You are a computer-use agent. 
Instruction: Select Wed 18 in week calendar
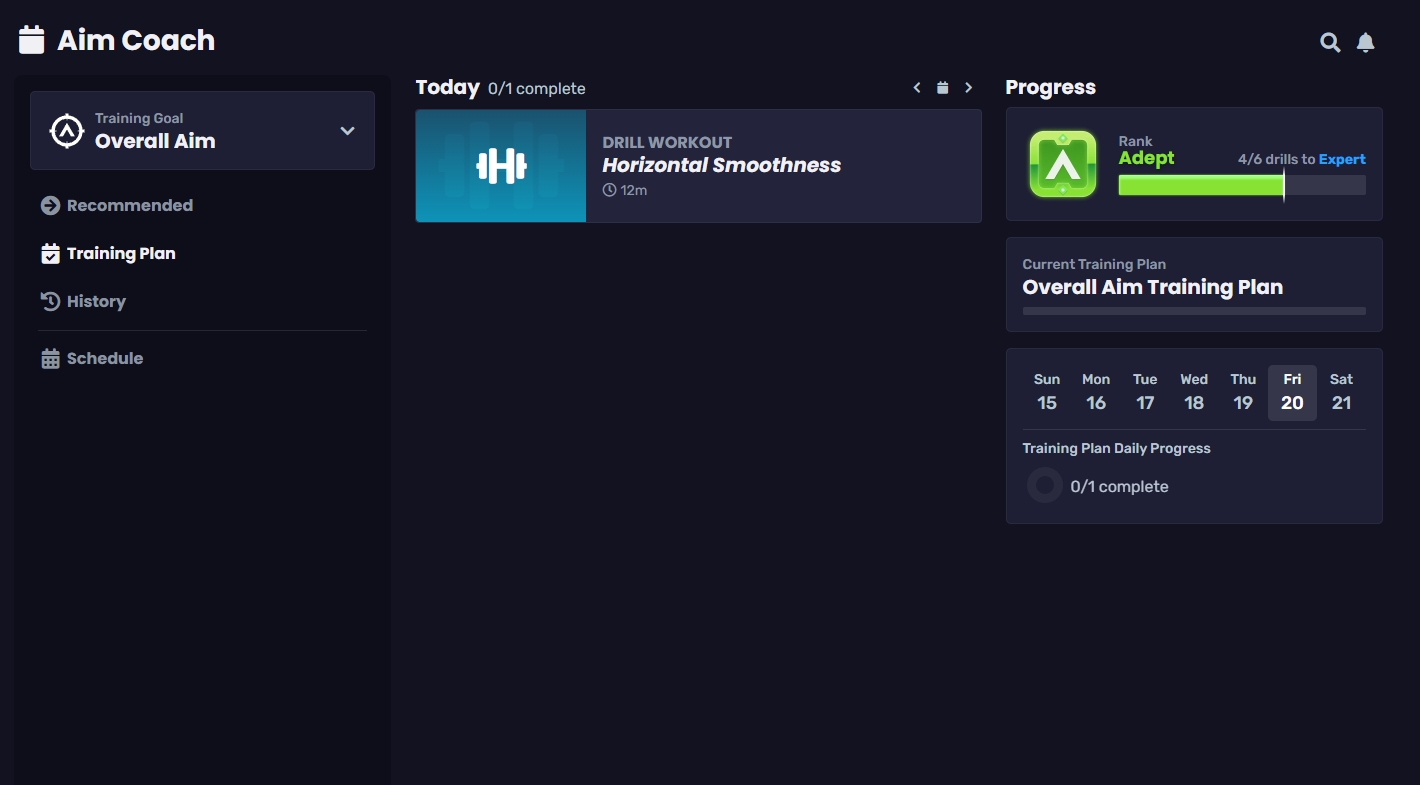[1194, 392]
